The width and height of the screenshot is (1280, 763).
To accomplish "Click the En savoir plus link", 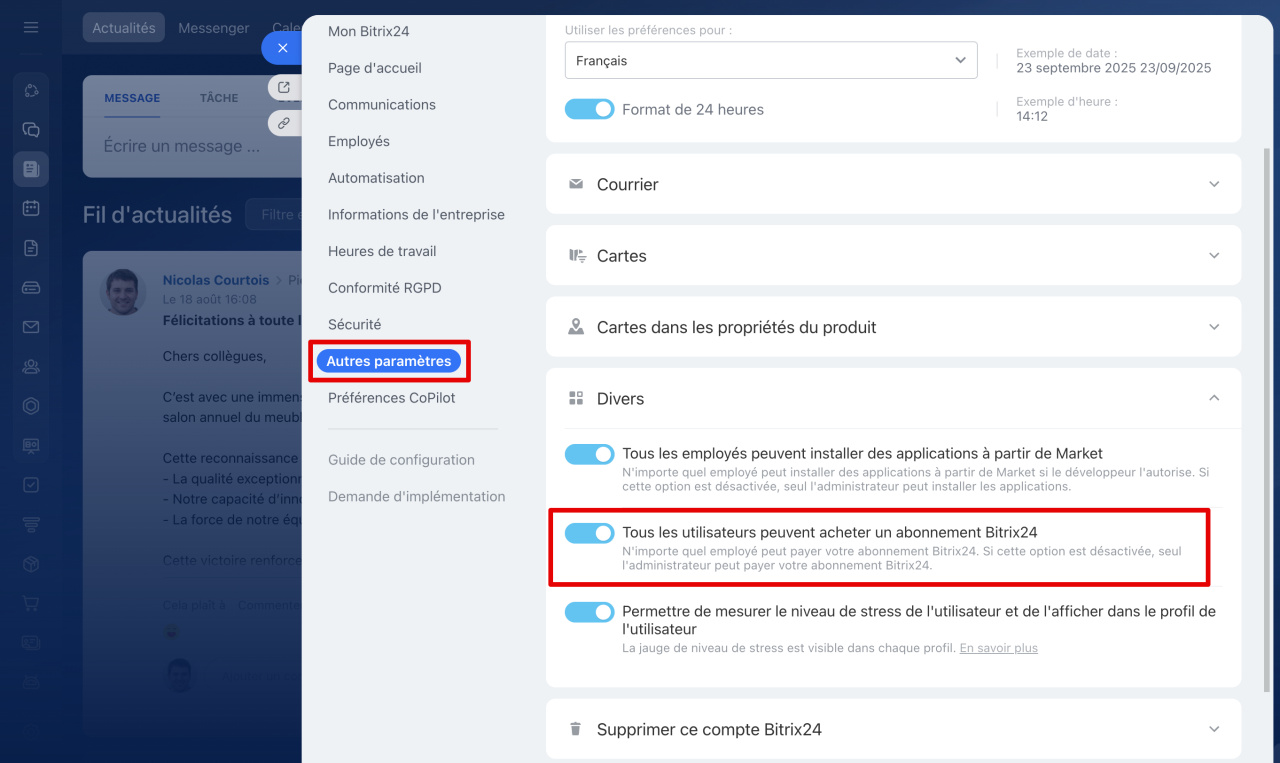I will (x=998, y=648).
